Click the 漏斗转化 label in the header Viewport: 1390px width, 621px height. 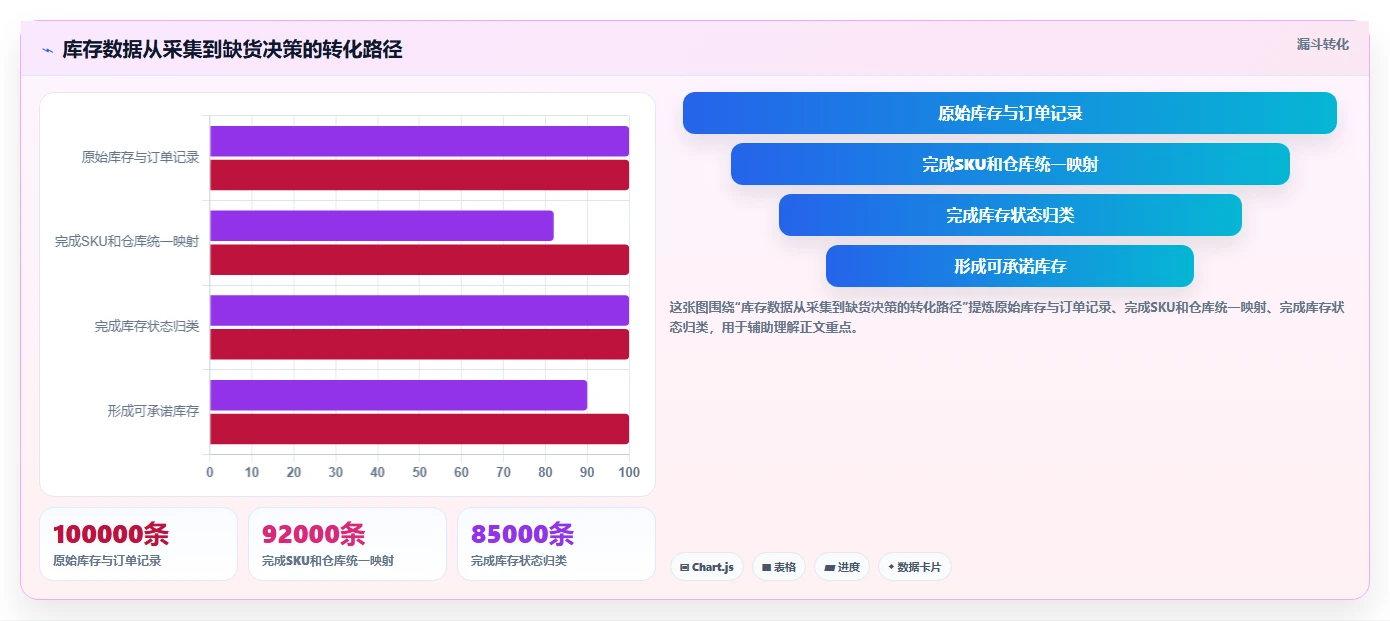1323,44
